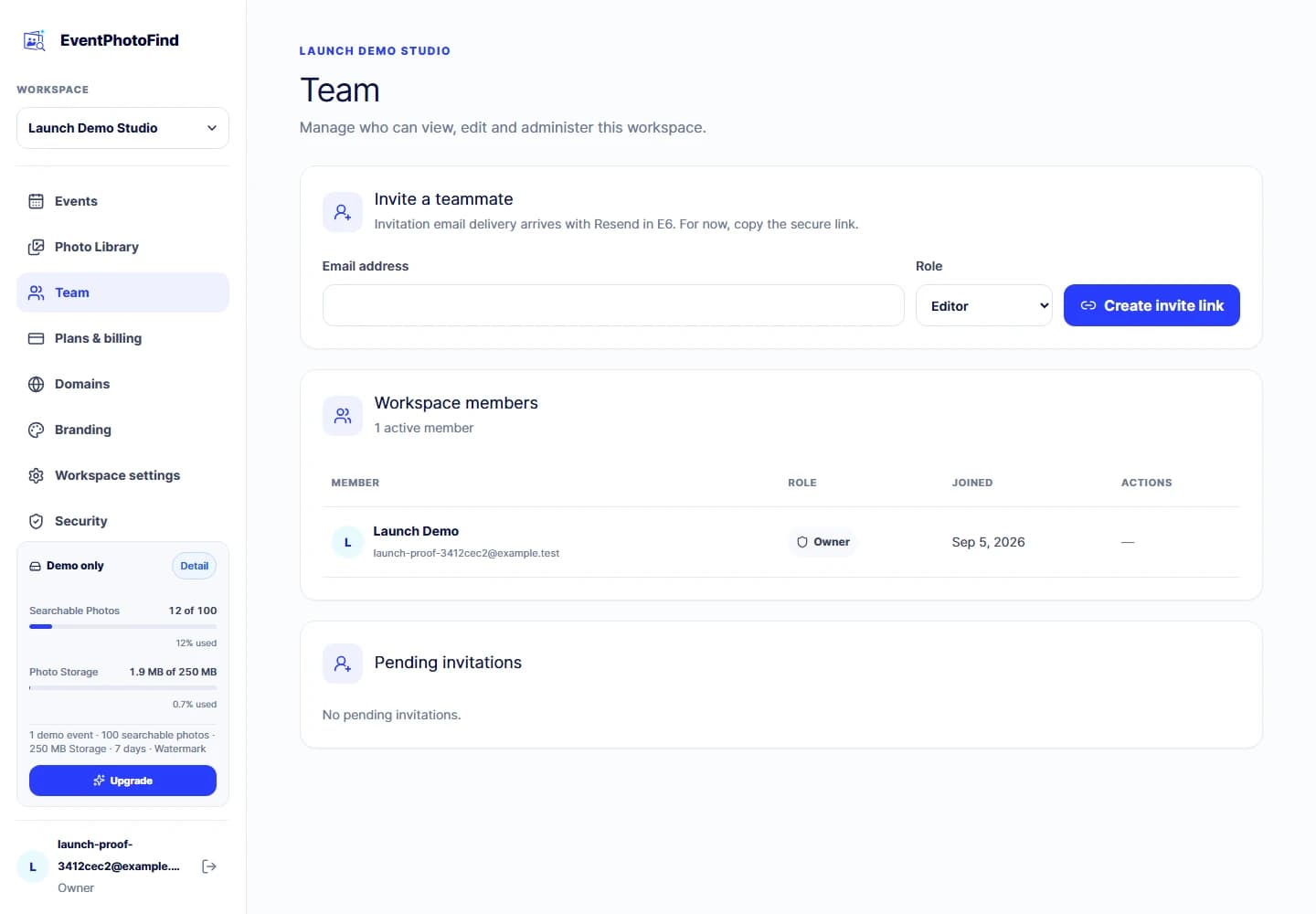The image size is (1316, 914).
Task: Click the Pending invitations user-plus icon
Action: pyautogui.click(x=343, y=664)
